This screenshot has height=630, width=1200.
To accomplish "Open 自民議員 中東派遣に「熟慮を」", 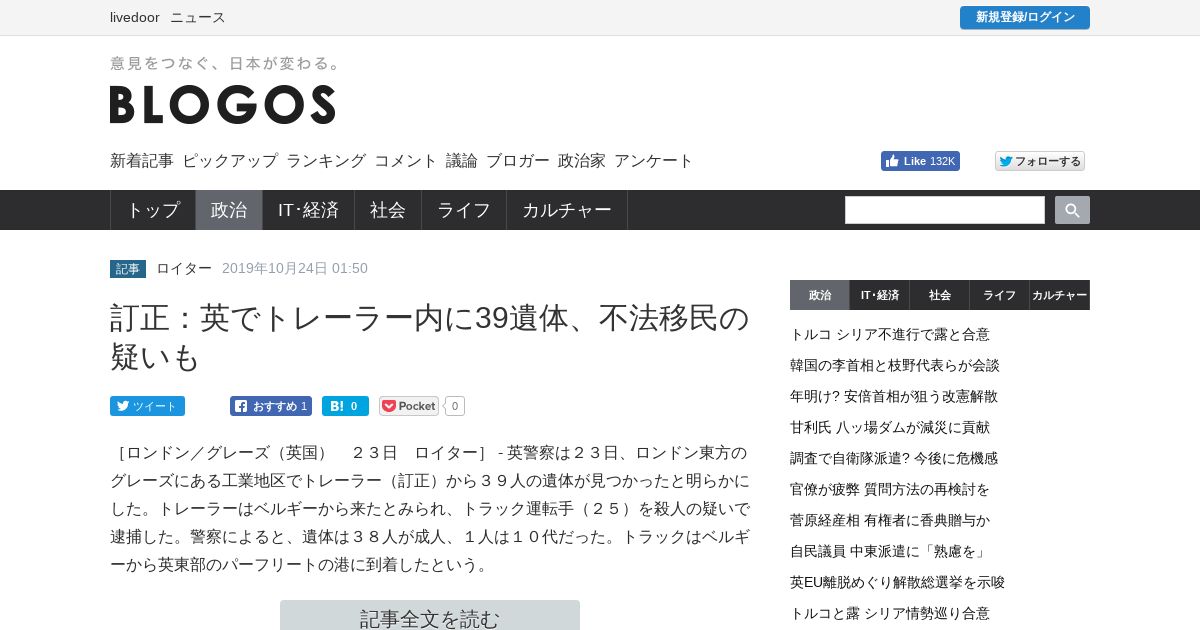I will 888,551.
